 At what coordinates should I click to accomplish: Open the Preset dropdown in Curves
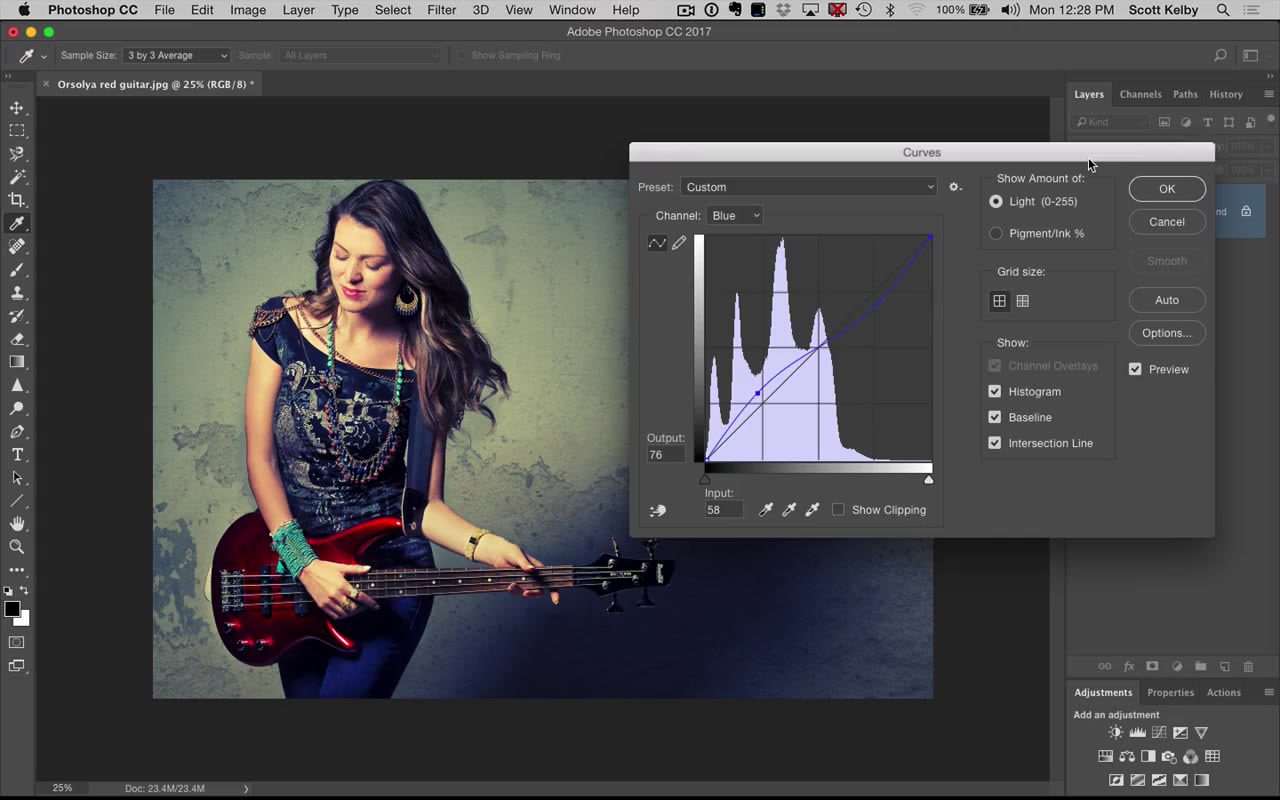click(x=810, y=187)
